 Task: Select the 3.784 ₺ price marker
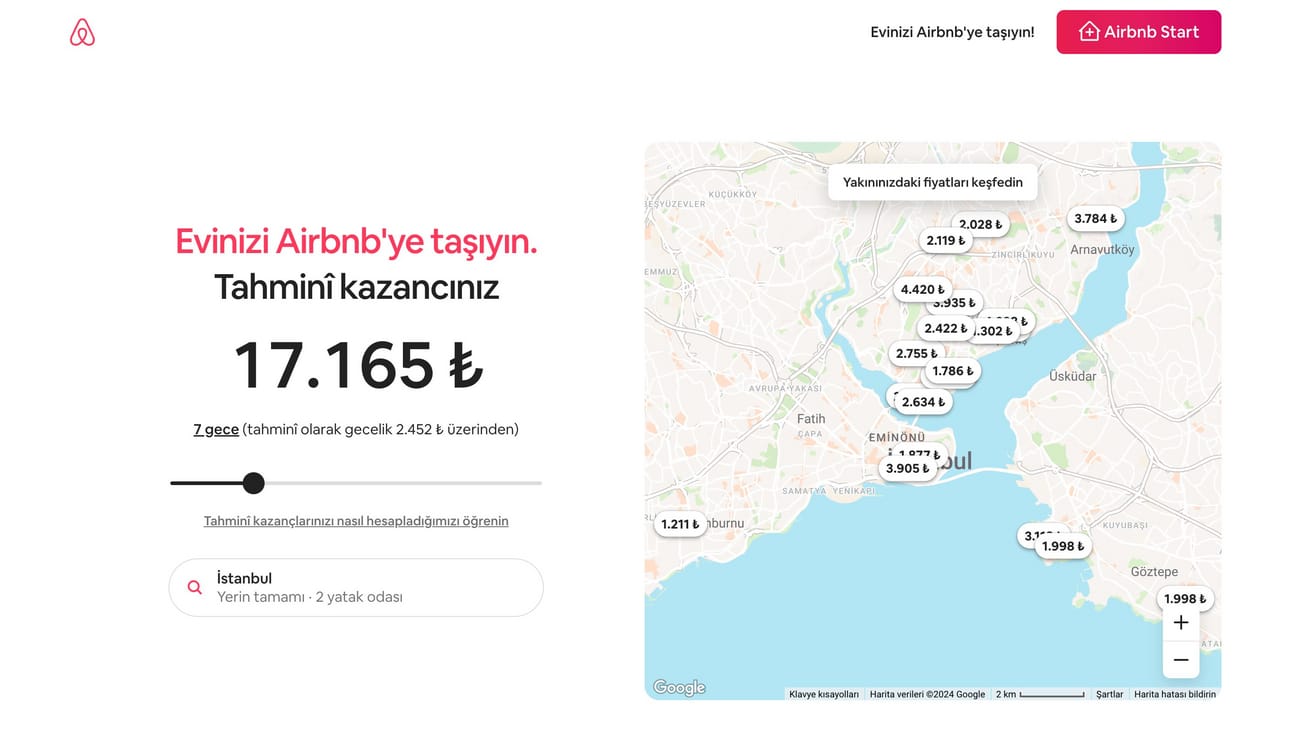click(x=1095, y=218)
